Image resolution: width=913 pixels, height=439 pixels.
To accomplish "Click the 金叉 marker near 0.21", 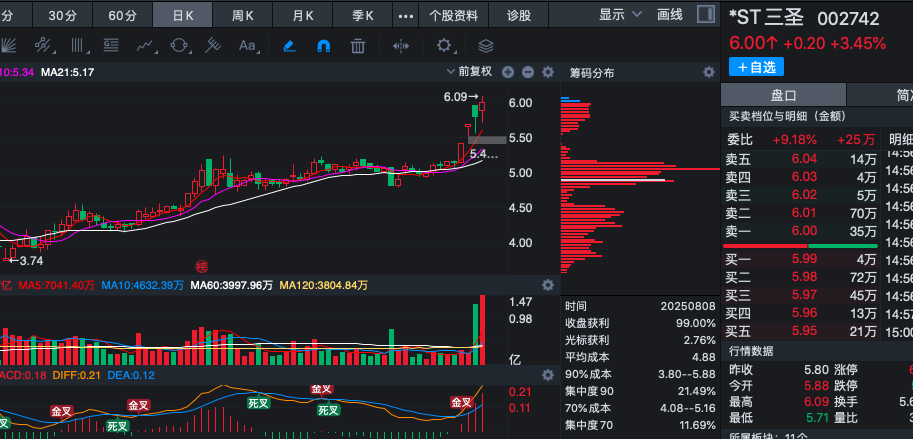I will point(461,402).
